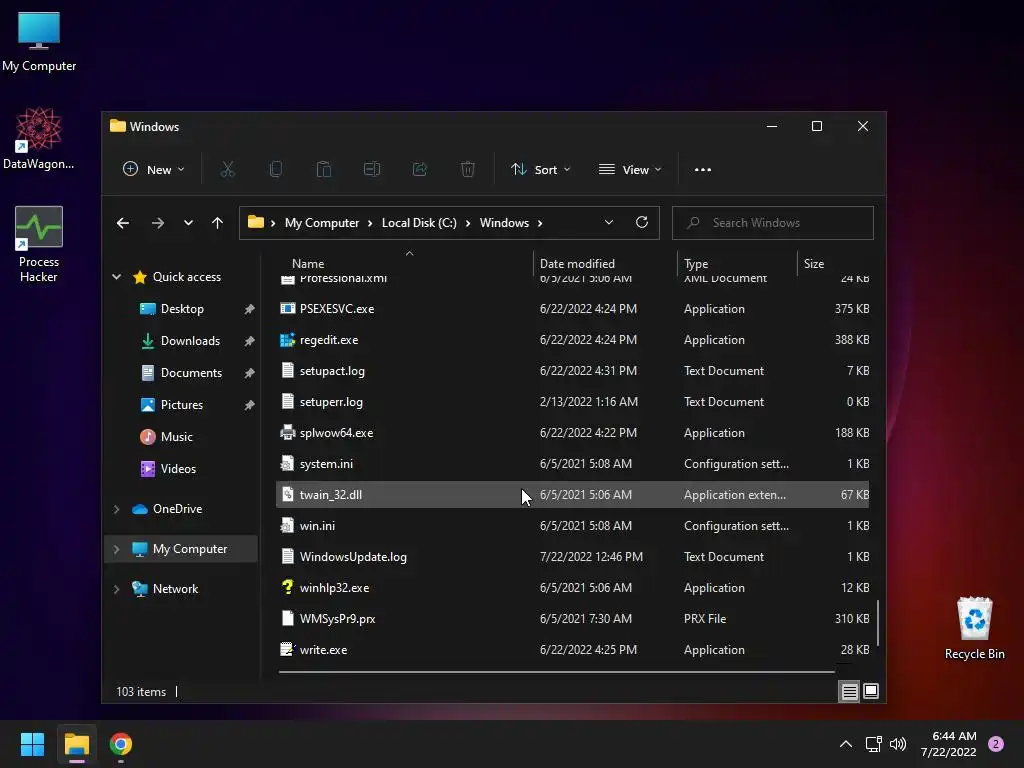The height and width of the screenshot is (768, 1024).
Task: Click the horizontal scrollbar in file list
Action: pos(556,671)
